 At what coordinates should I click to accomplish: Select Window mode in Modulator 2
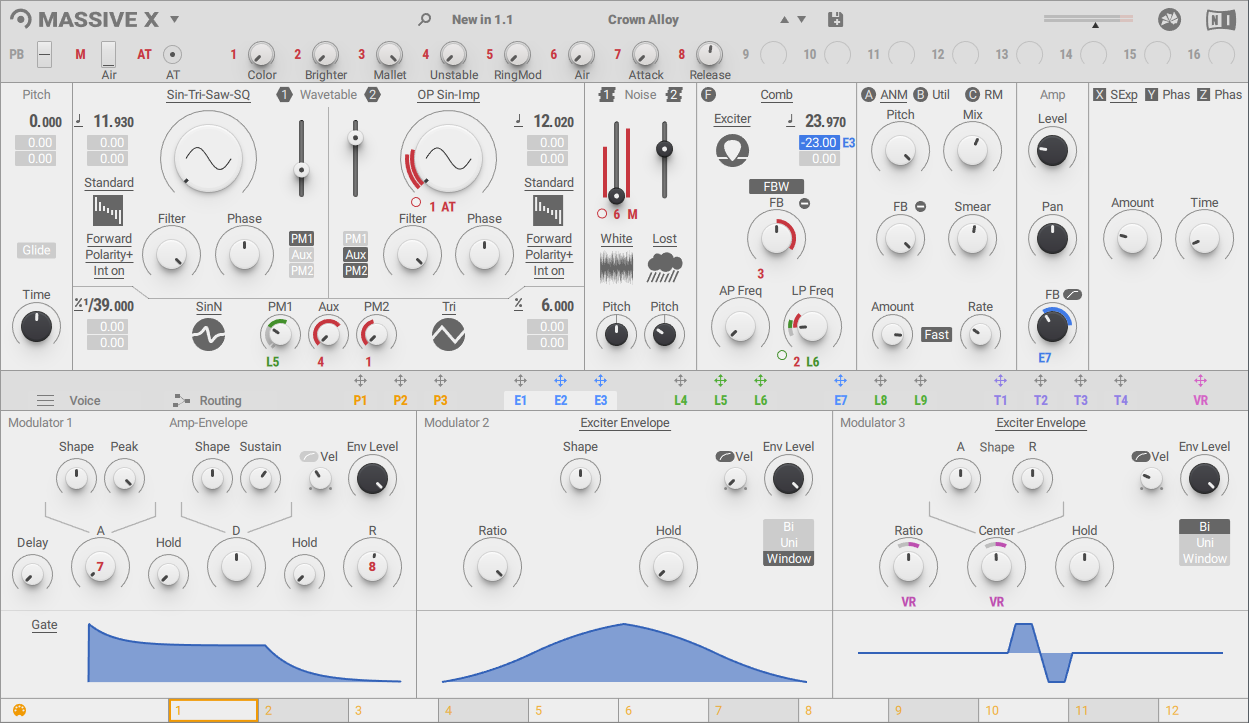789,559
